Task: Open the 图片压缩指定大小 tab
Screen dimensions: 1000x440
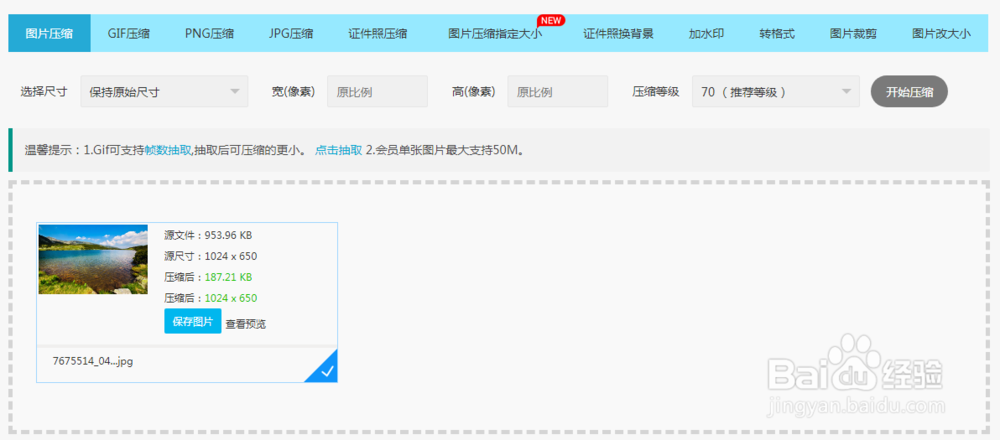Action: [495, 33]
